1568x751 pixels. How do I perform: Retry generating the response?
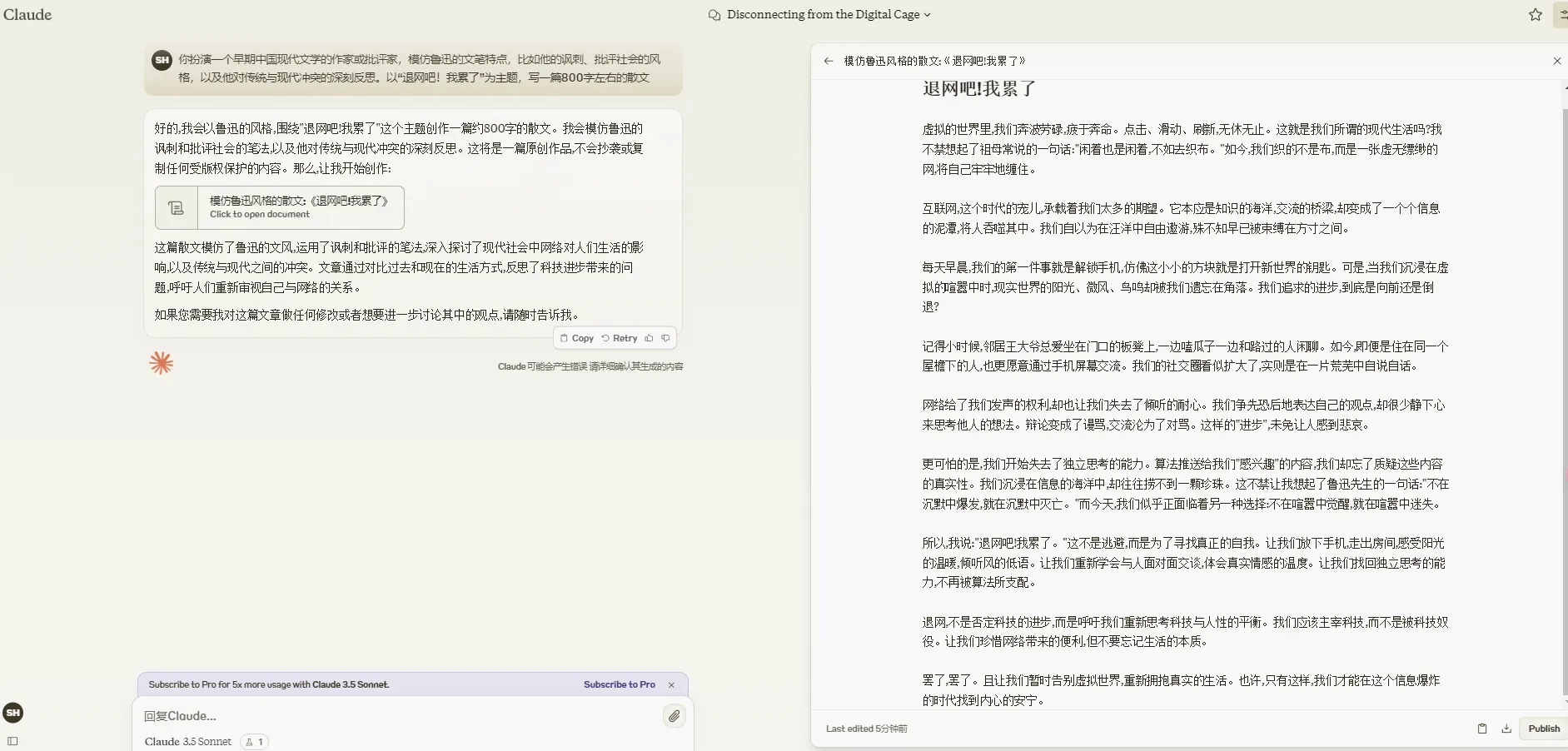coord(620,338)
